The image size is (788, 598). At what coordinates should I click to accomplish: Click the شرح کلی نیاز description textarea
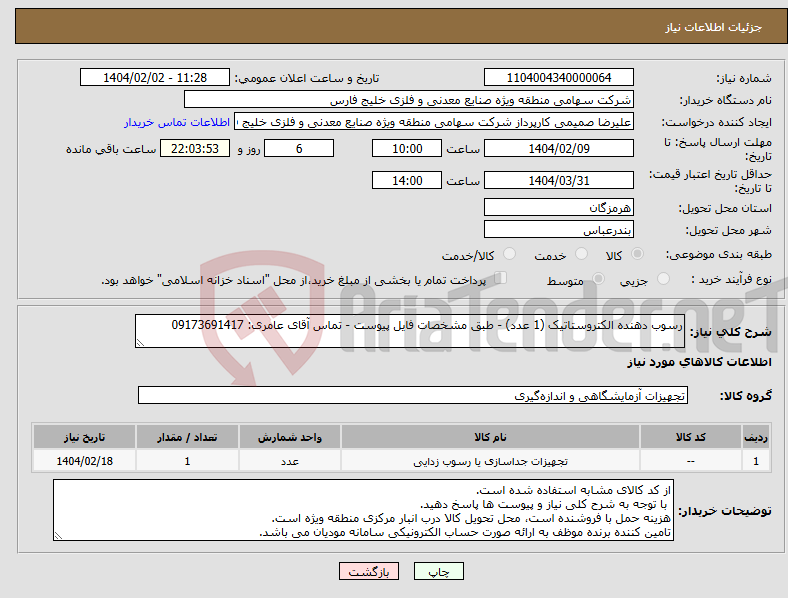point(410,331)
